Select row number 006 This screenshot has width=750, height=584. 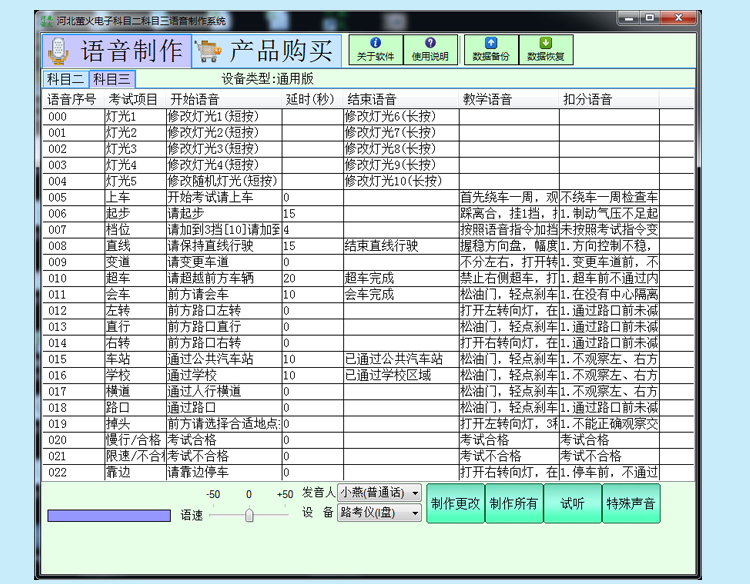click(x=74, y=213)
